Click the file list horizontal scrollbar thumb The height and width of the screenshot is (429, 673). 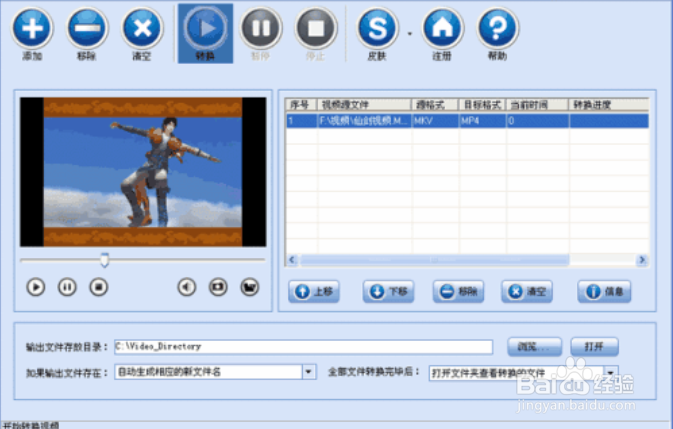(434, 260)
